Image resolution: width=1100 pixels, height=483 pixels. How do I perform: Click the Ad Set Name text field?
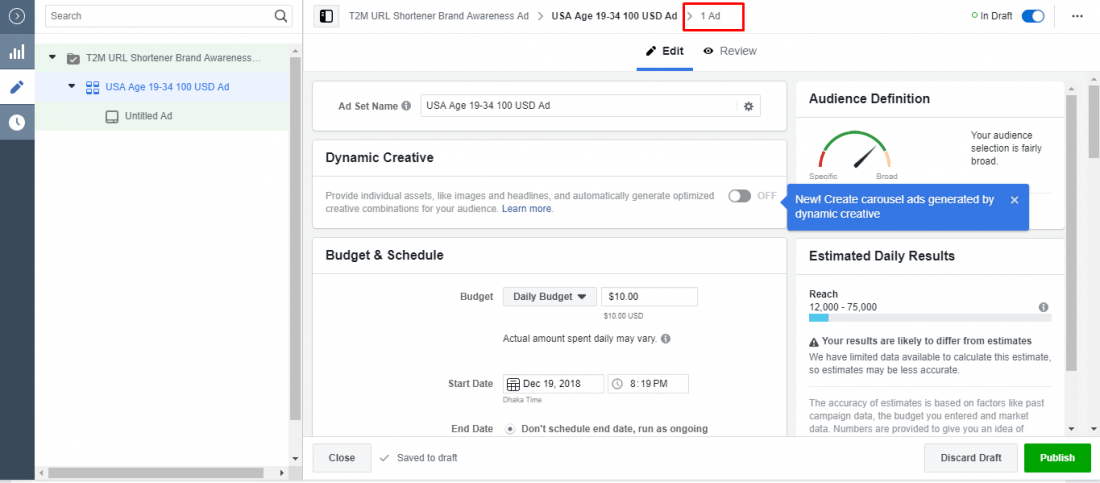(x=578, y=106)
